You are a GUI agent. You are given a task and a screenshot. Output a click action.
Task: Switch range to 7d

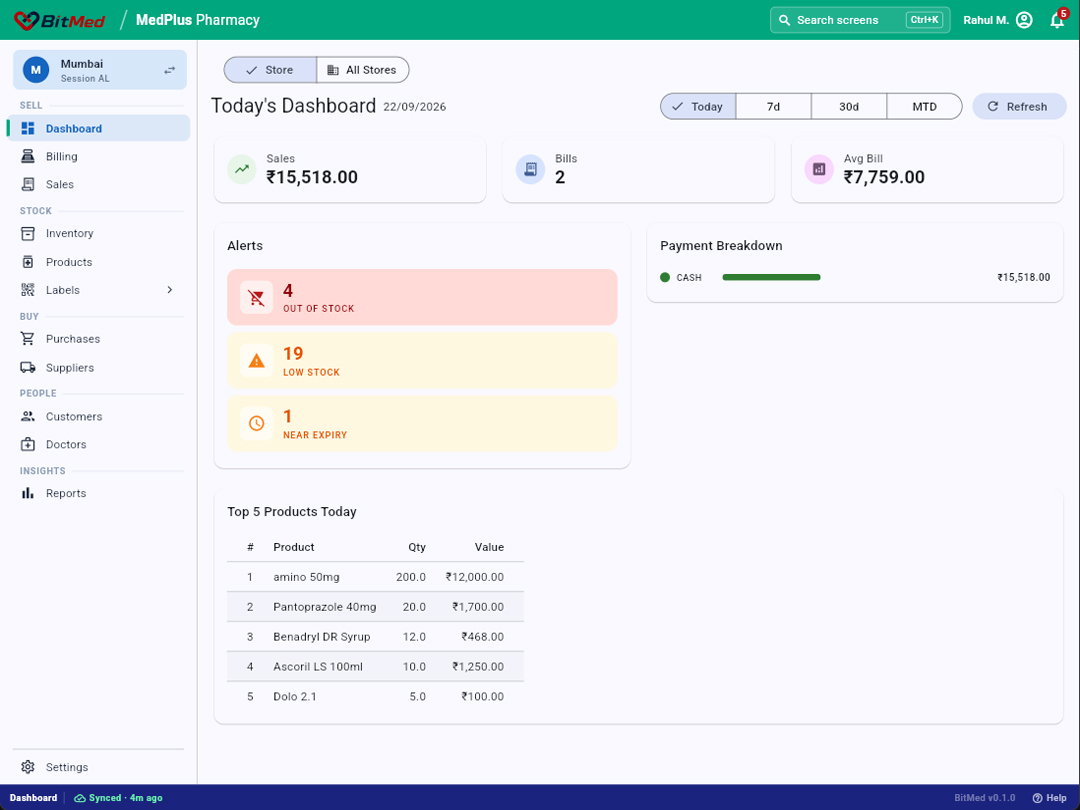(773, 107)
